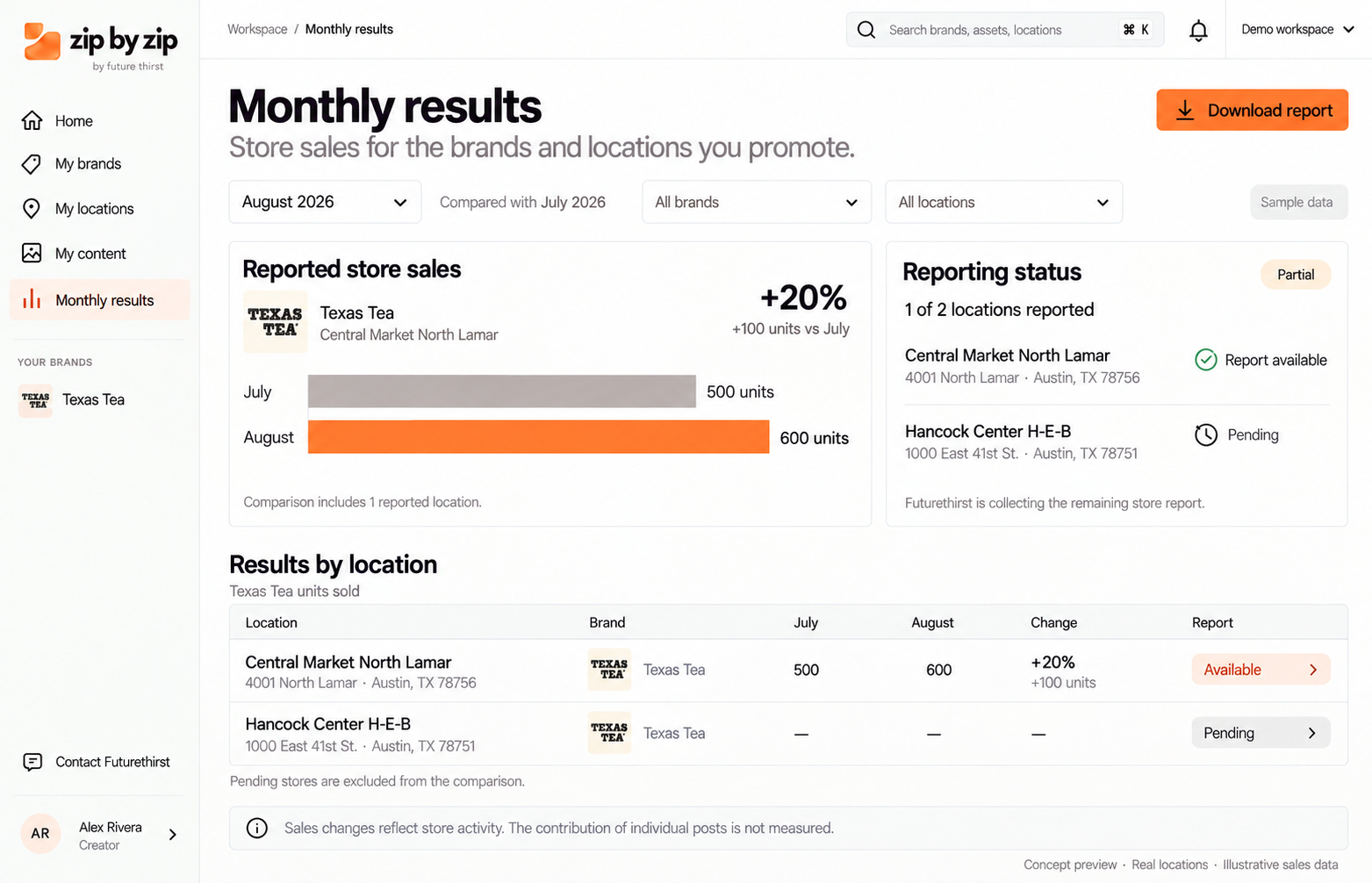Click the gray July 500 units bar
1372x883 pixels.
502,391
